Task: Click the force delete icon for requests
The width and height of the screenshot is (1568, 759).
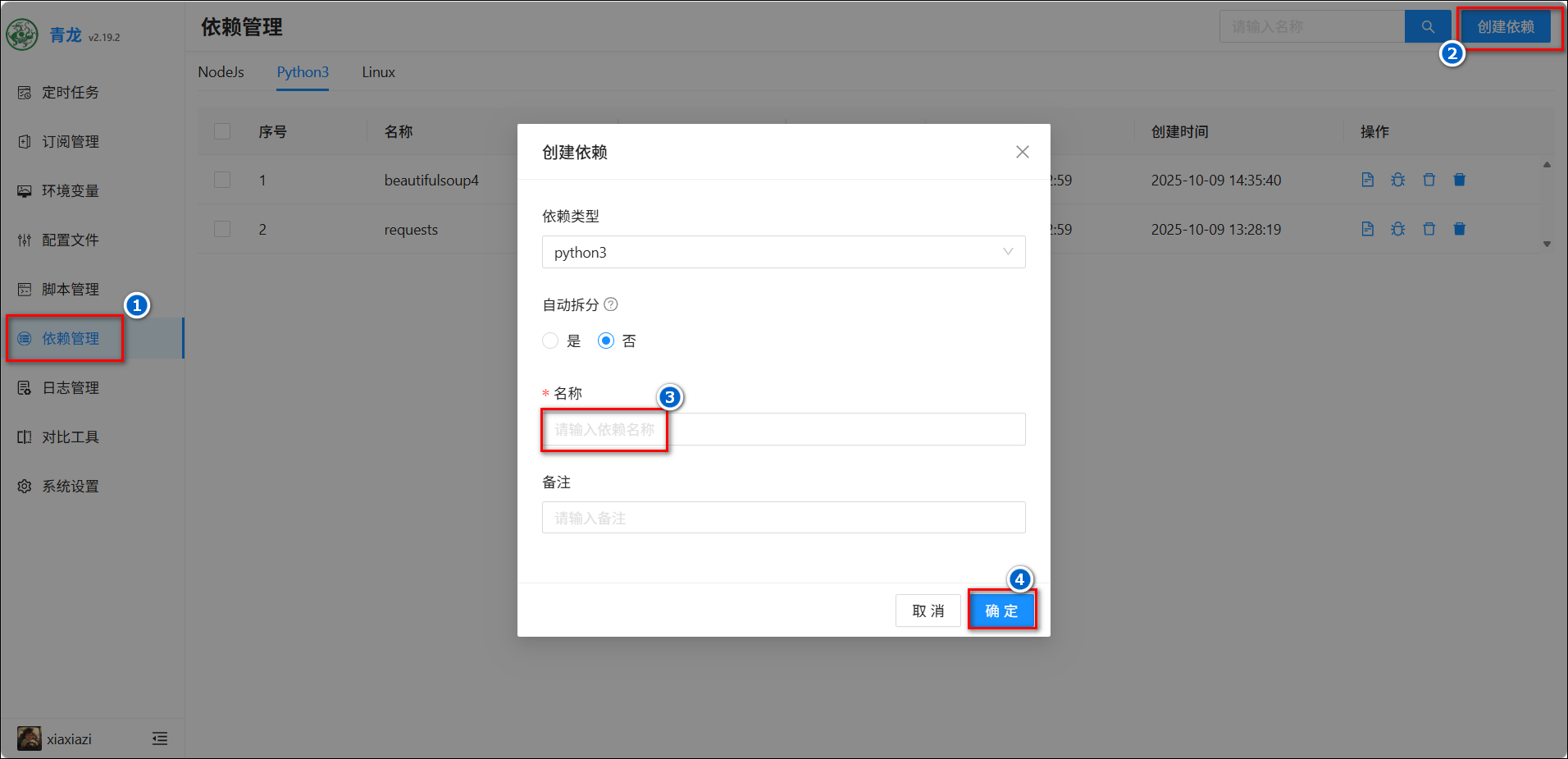Action: coord(1460,229)
